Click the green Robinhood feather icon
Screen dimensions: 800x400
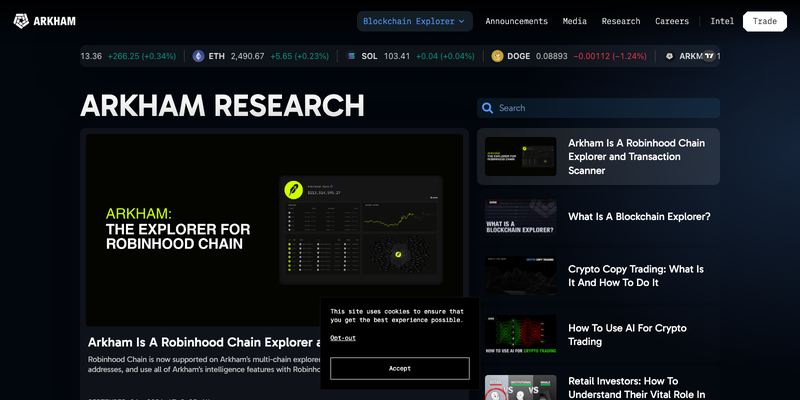(x=293, y=190)
